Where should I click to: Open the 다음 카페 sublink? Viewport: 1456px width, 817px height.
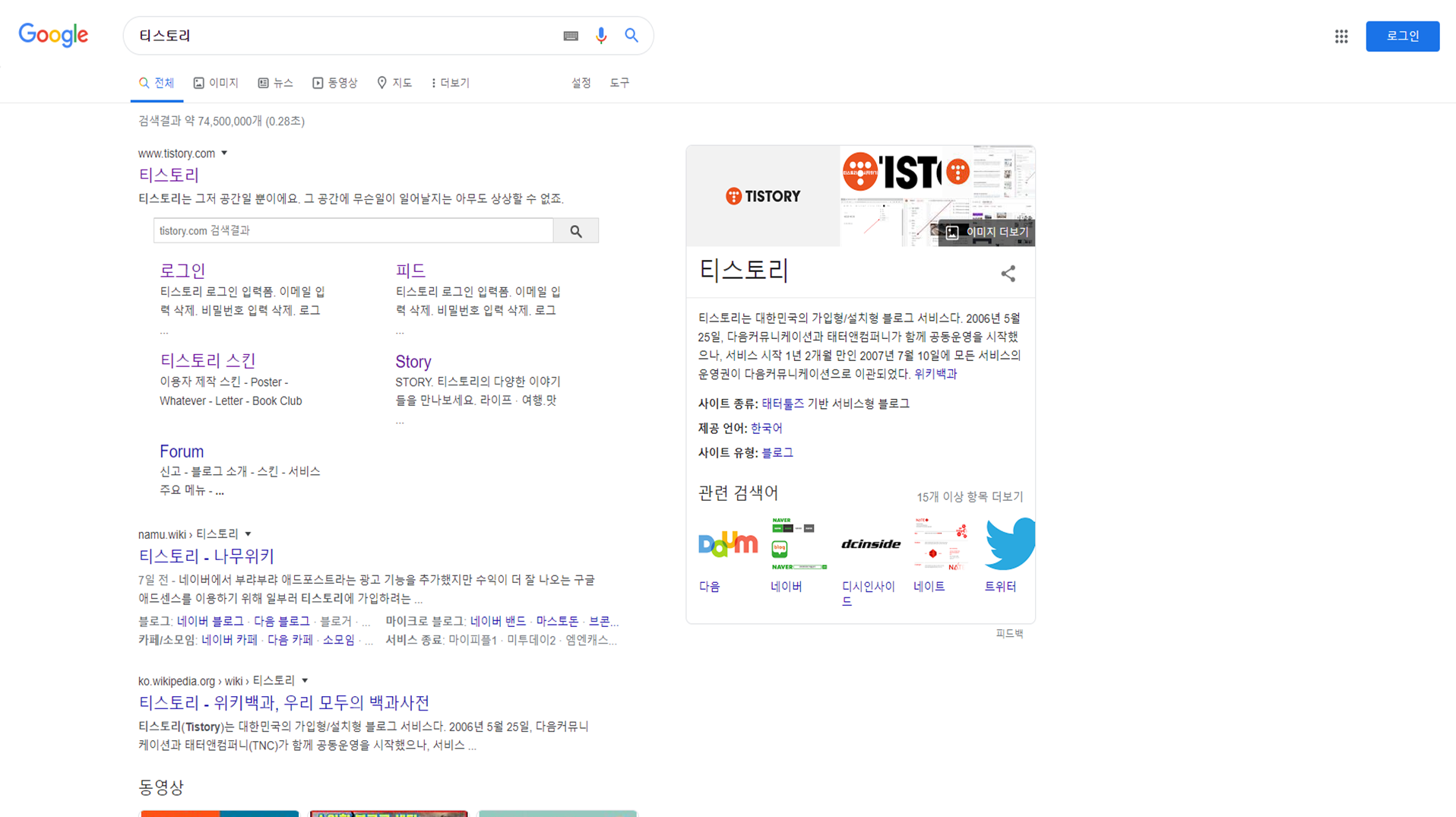point(290,640)
